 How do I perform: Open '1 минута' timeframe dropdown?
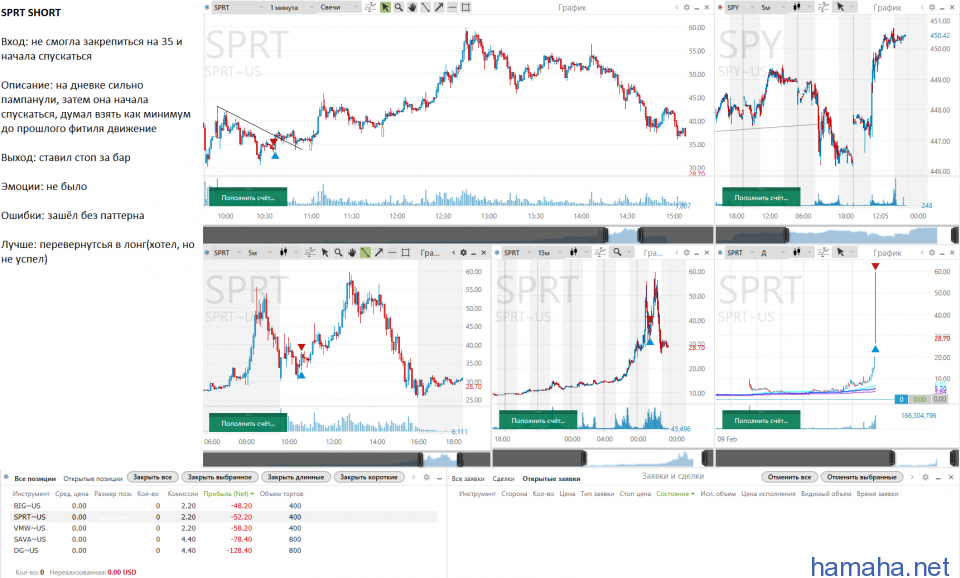click(291, 7)
